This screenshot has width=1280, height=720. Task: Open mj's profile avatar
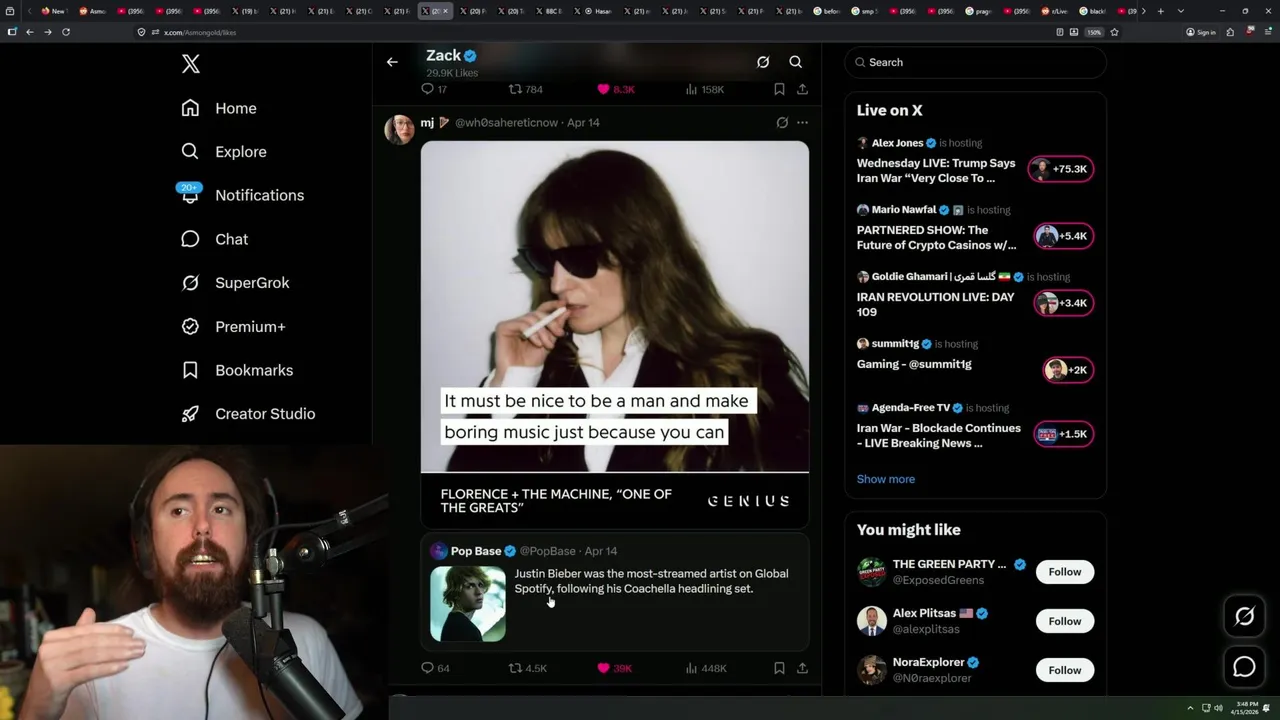(400, 130)
